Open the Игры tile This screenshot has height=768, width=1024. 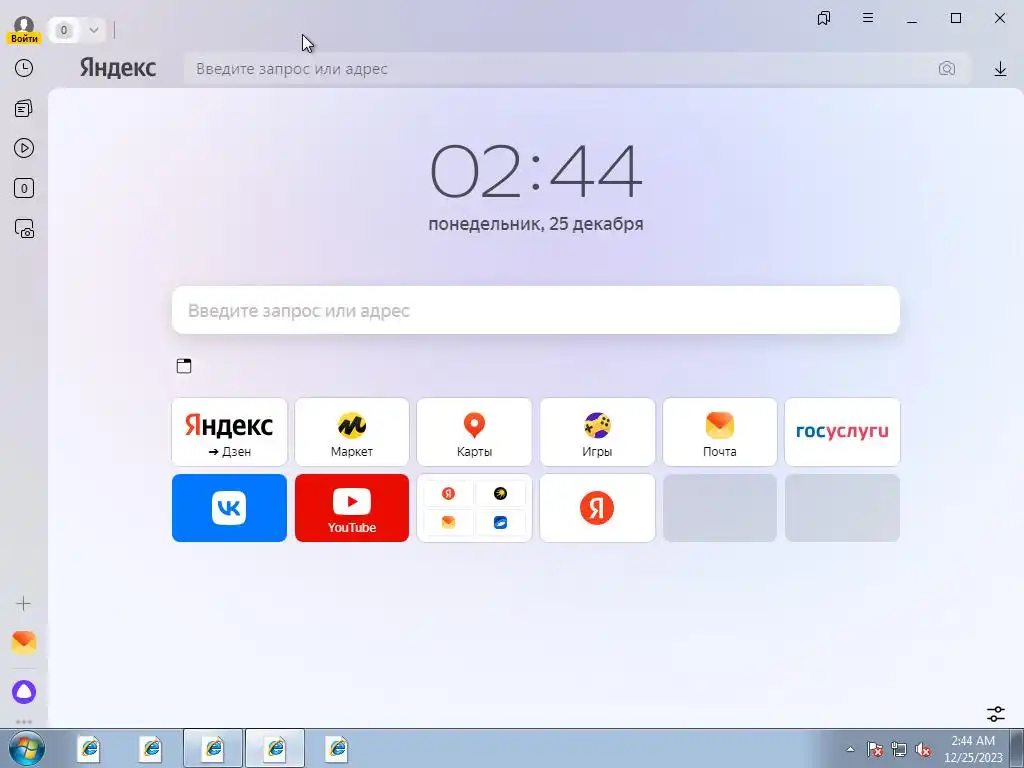click(x=597, y=432)
